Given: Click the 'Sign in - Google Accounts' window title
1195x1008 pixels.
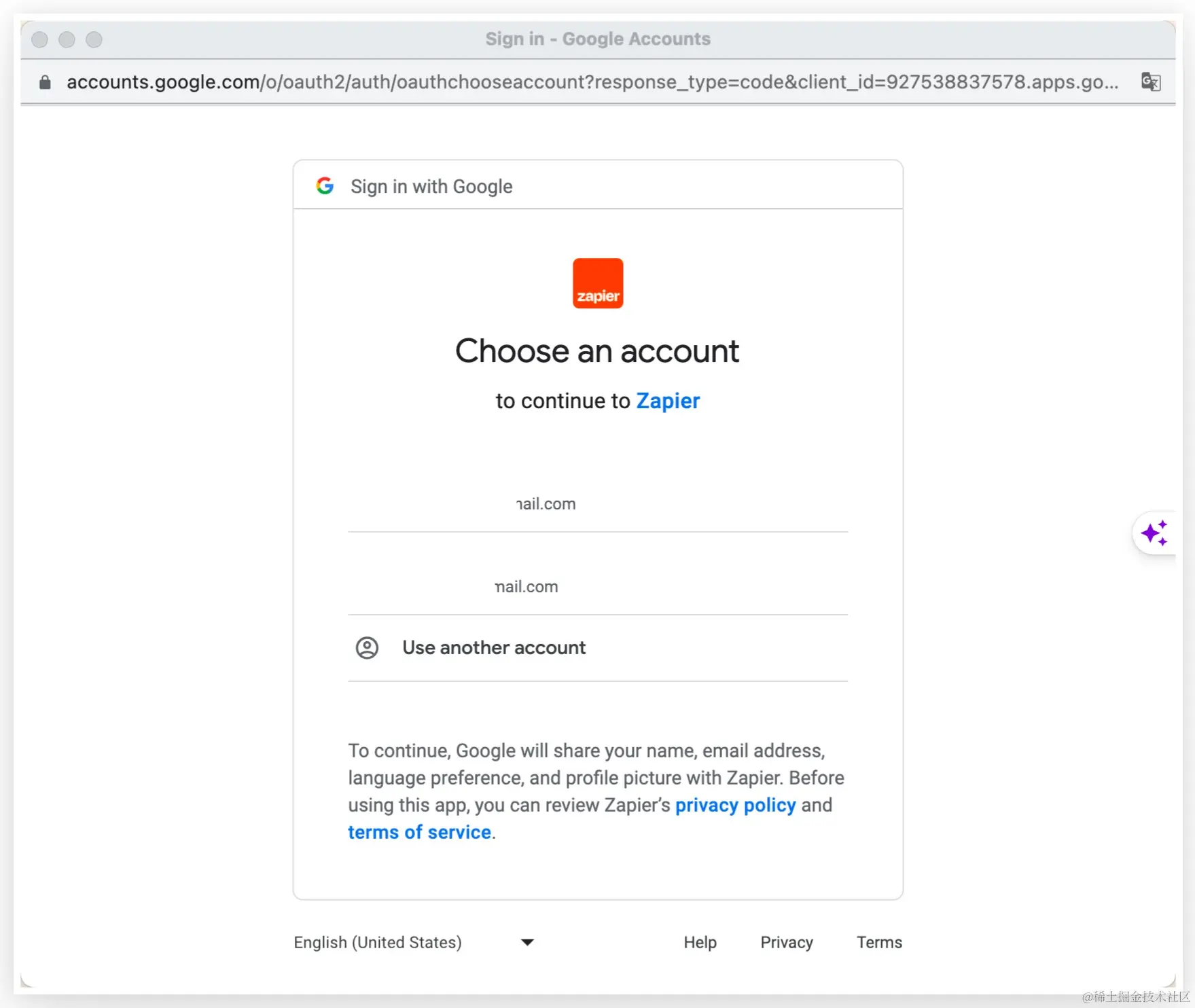Looking at the screenshot, I should pyautogui.click(x=598, y=39).
